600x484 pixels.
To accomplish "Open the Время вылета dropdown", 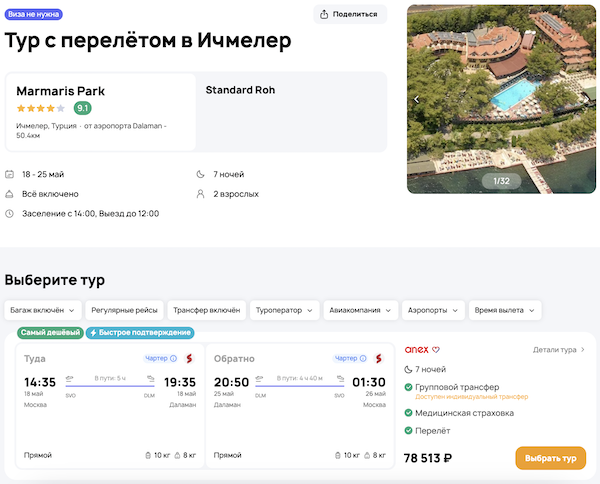I will [504, 310].
